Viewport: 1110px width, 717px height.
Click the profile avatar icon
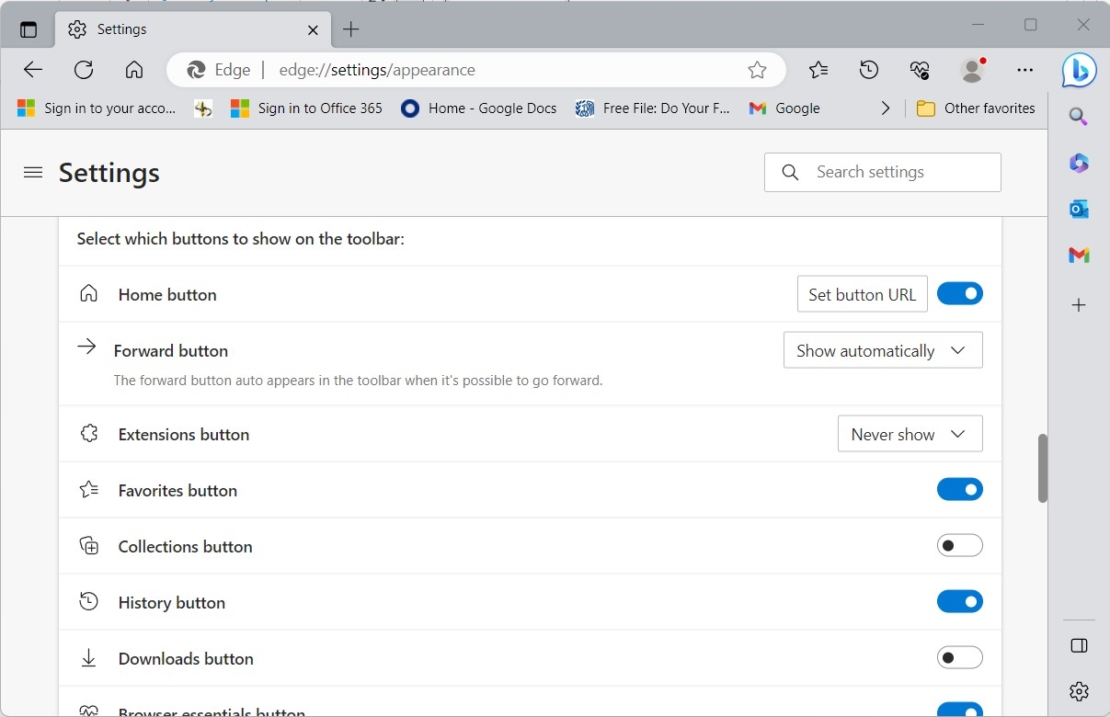click(x=972, y=70)
